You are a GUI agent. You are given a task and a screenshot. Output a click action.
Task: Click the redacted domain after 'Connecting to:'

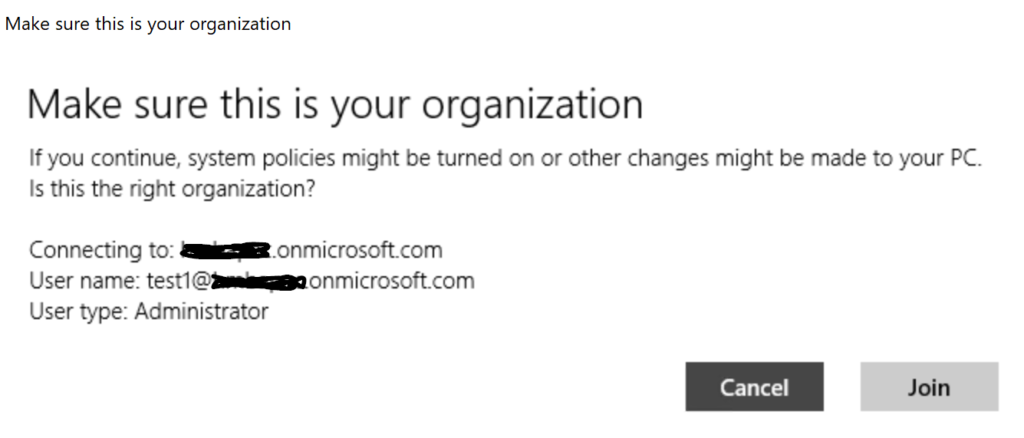(226, 249)
